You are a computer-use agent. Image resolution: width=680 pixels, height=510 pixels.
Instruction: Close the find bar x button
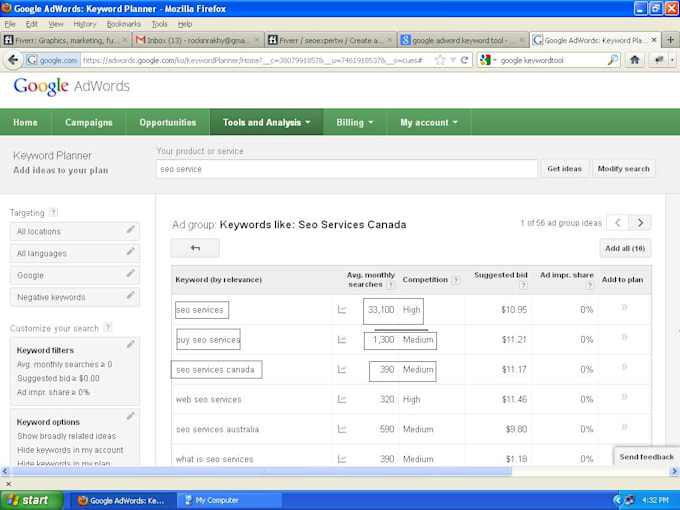tap(8, 484)
